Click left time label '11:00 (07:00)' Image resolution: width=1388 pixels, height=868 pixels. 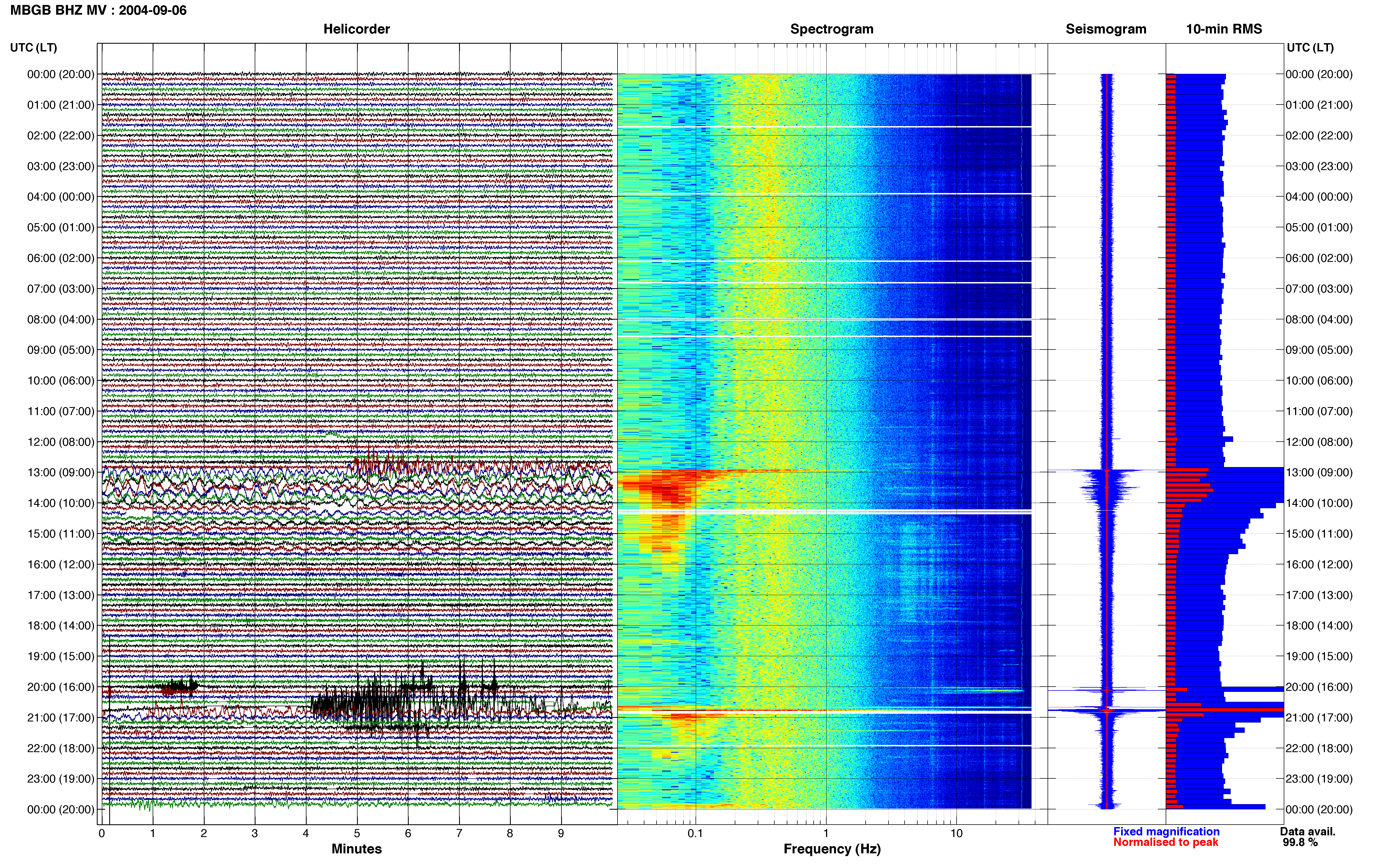coord(61,411)
